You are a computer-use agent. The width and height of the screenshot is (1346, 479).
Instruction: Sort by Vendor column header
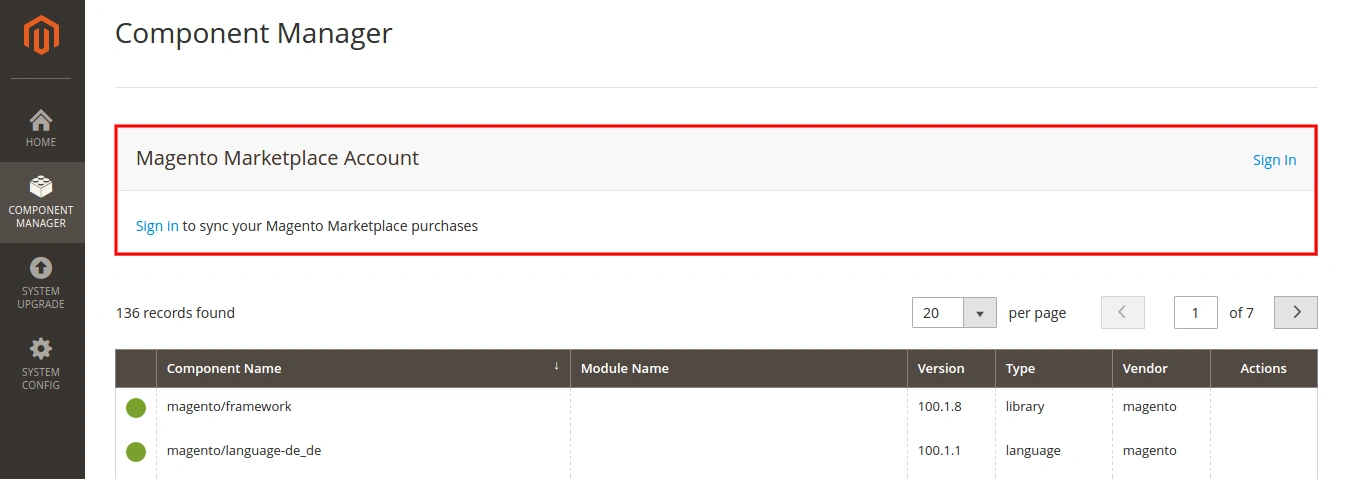[x=1145, y=369]
